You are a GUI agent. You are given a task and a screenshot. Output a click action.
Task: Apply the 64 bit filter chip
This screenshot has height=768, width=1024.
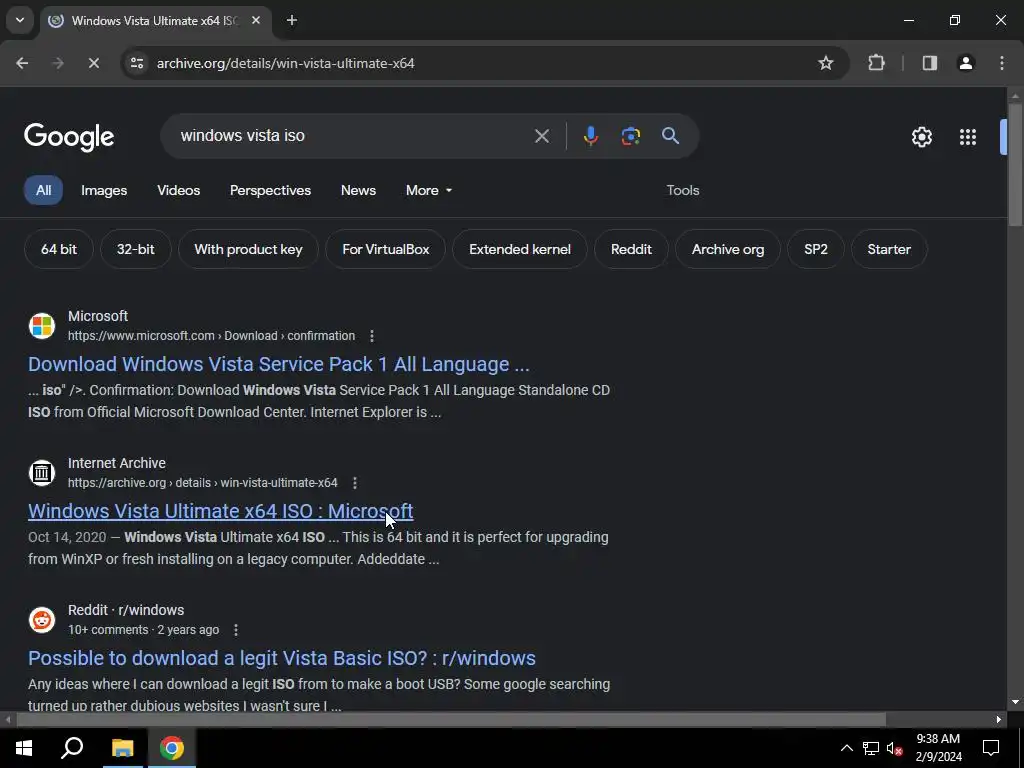click(59, 249)
